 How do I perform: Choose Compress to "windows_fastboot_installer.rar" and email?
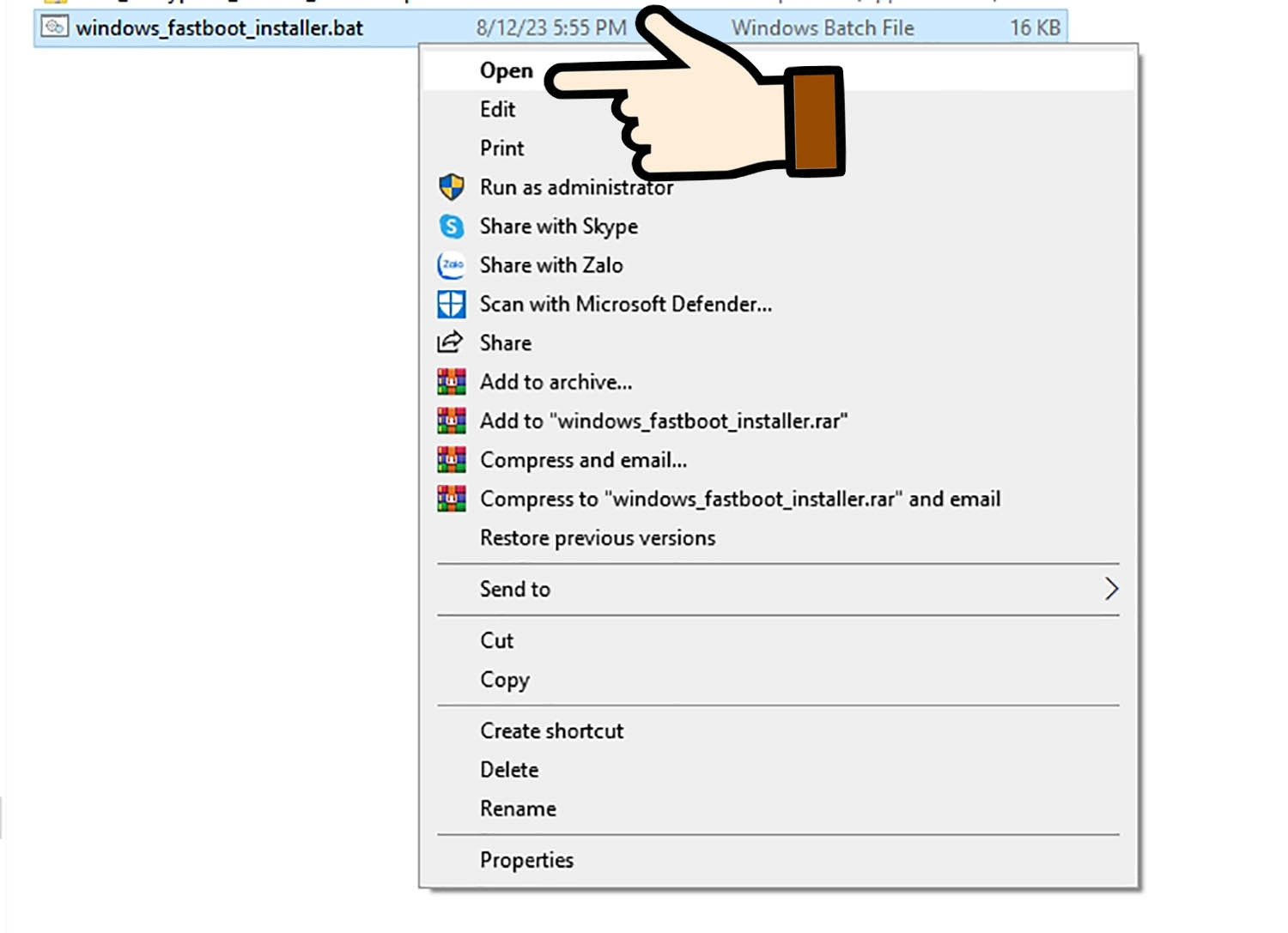(x=778, y=499)
